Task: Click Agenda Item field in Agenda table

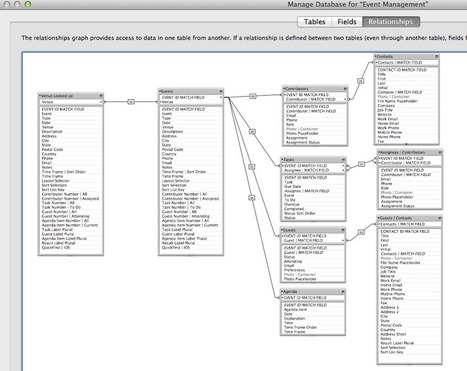Action: tap(295, 310)
